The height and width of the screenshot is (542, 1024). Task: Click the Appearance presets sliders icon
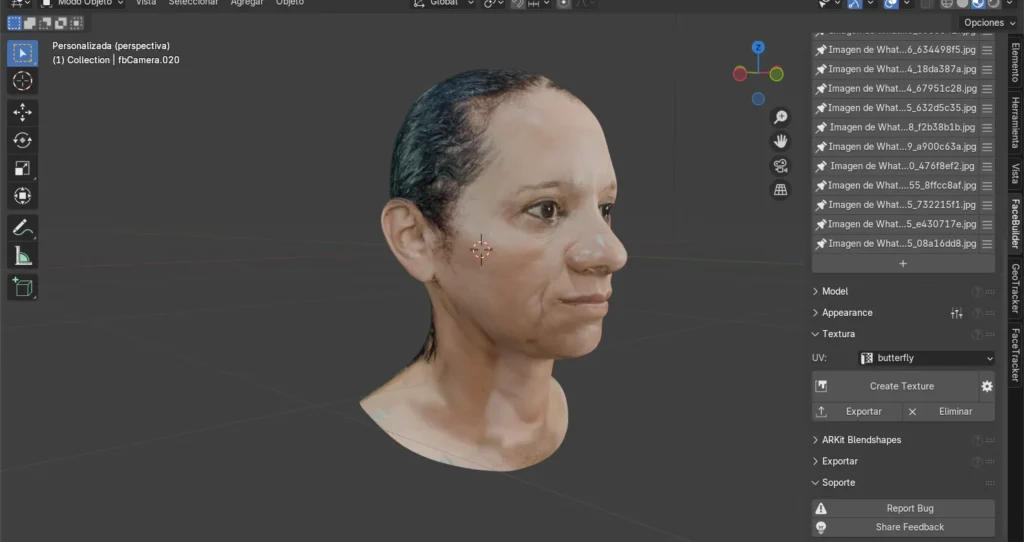(957, 313)
